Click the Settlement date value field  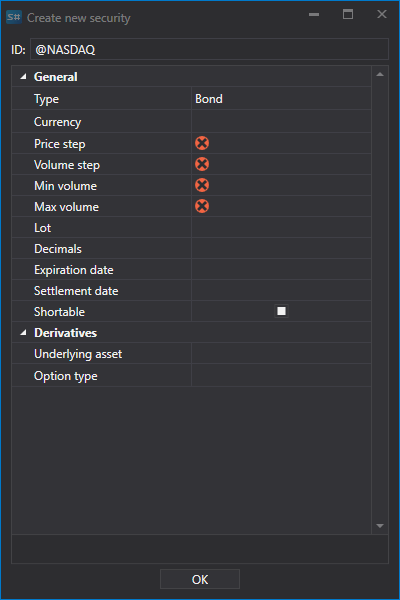(x=281, y=291)
